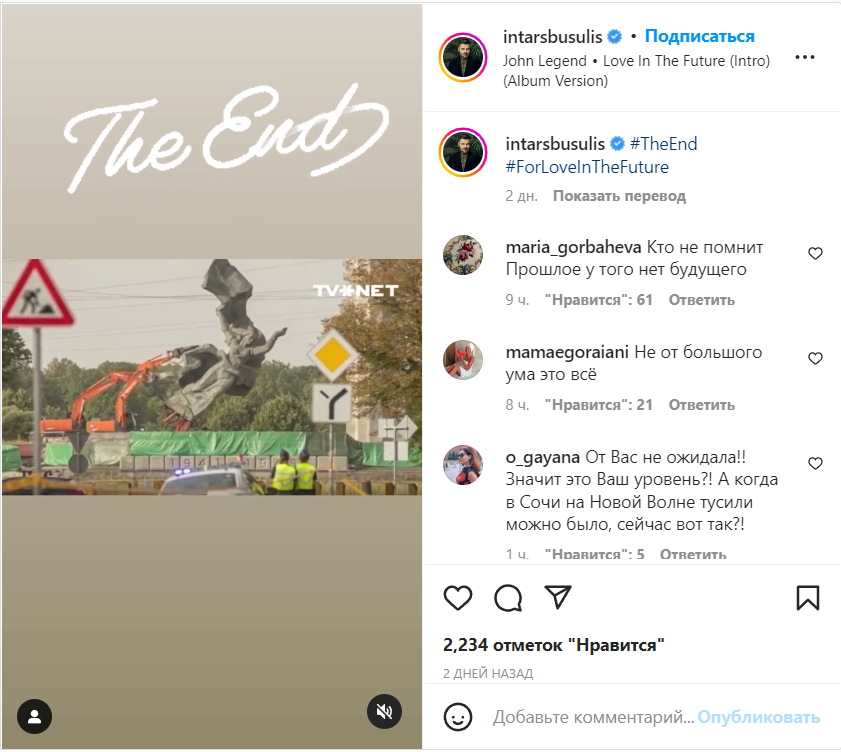Unmute the video sound
The width and height of the screenshot is (841, 752).
pos(384,711)
